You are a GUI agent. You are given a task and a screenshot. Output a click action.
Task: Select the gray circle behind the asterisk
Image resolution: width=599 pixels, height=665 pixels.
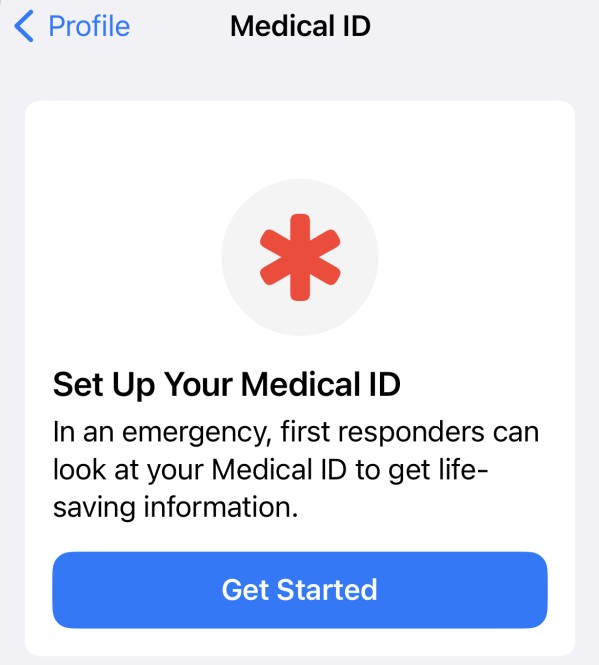point(300,257)
